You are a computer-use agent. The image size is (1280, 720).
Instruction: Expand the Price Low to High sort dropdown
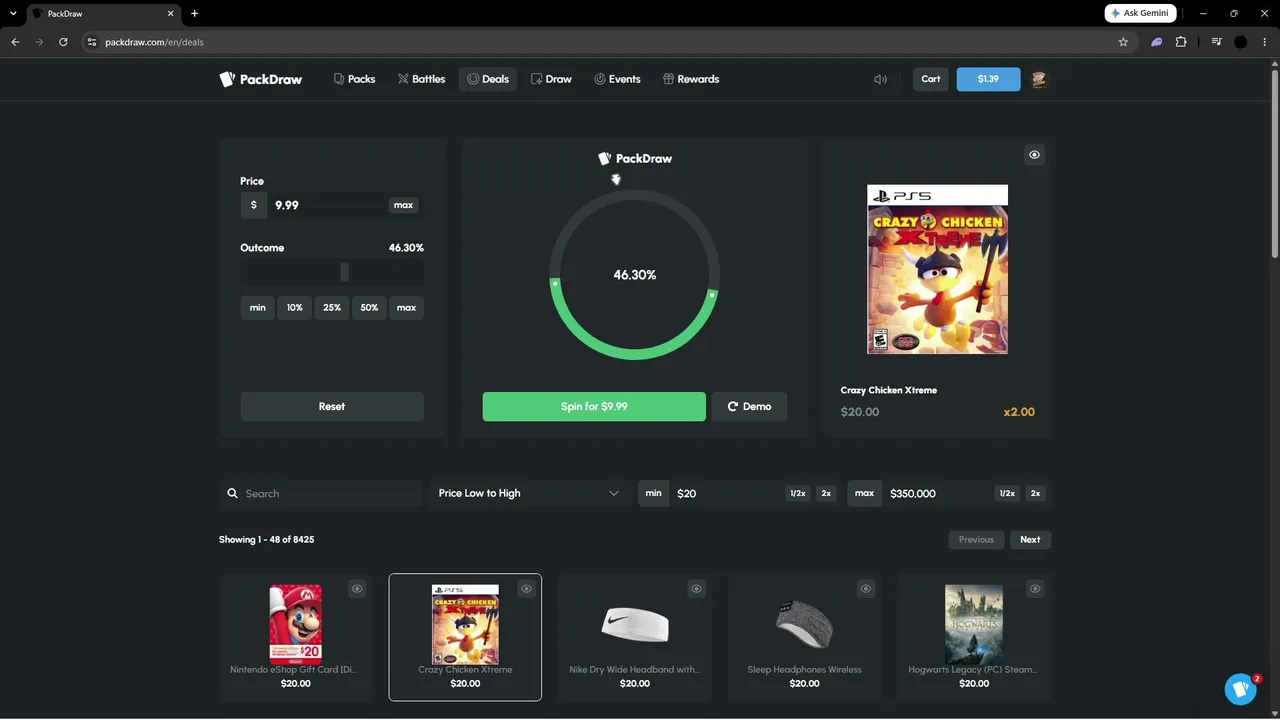(529, 494)
